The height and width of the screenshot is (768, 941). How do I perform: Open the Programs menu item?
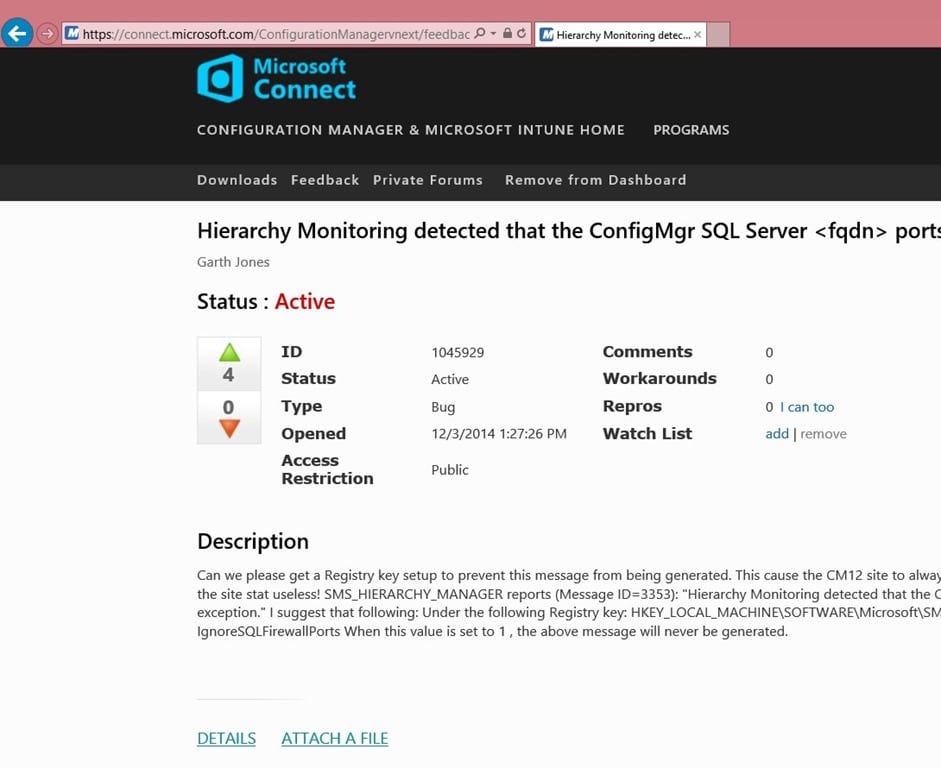[x=691, y=130]
